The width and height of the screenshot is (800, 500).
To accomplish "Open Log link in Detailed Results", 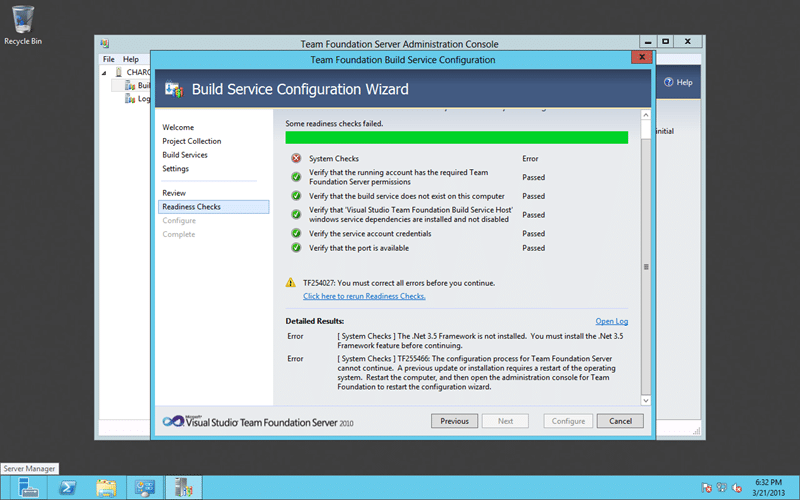I will click(x=611, y=321).
